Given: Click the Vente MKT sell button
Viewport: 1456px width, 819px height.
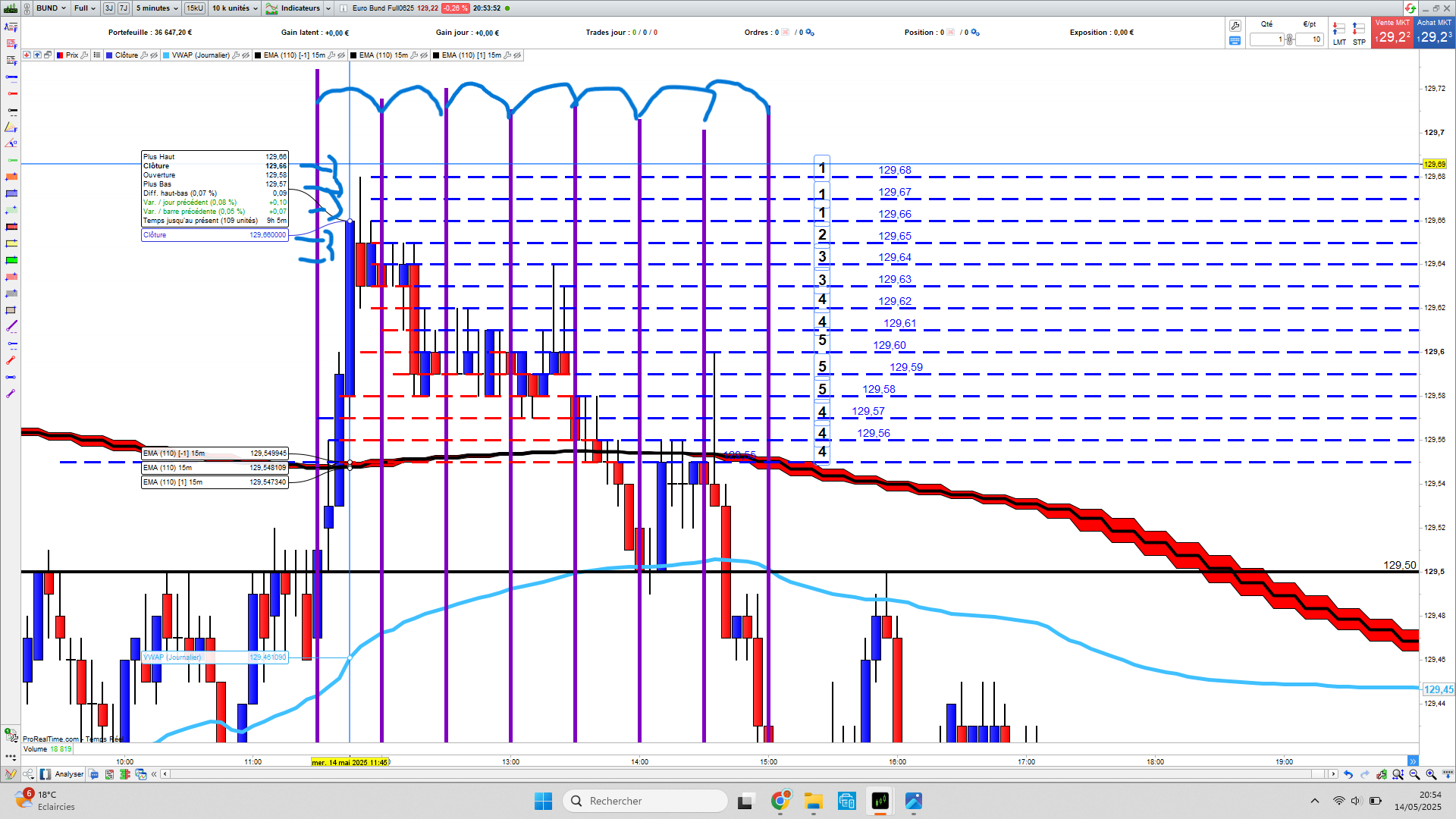Looking at the screenshot, I should click(x=1392, y=33).
